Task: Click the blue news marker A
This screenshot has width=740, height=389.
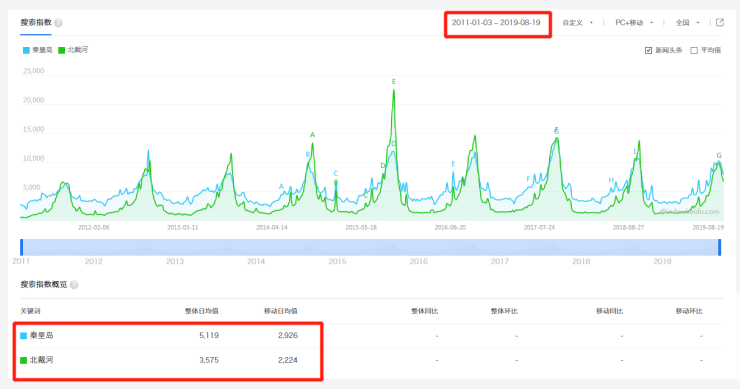Action: point(281,186)
